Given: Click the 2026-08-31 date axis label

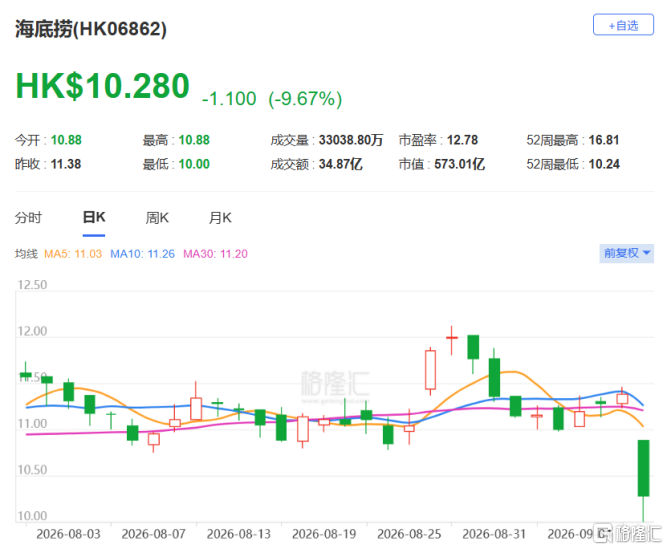Looking at the screenshot, I should 494,534.
